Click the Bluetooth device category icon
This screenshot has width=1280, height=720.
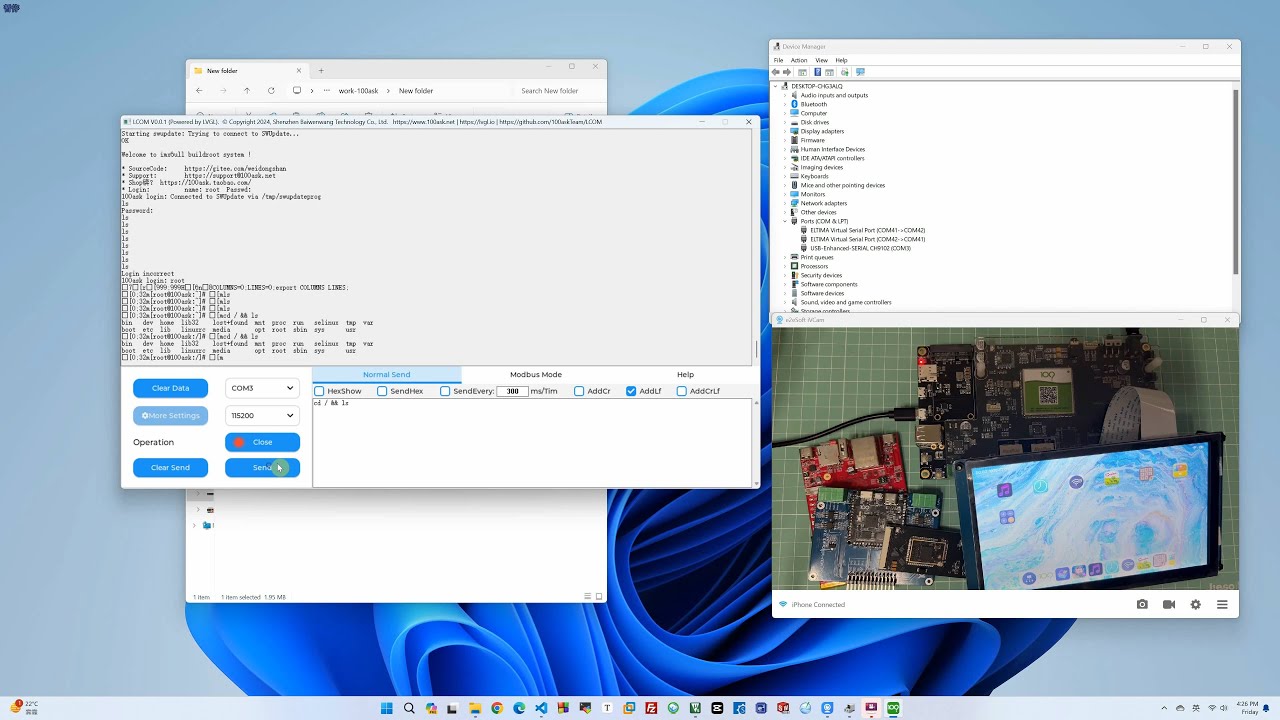click(795, 104)
